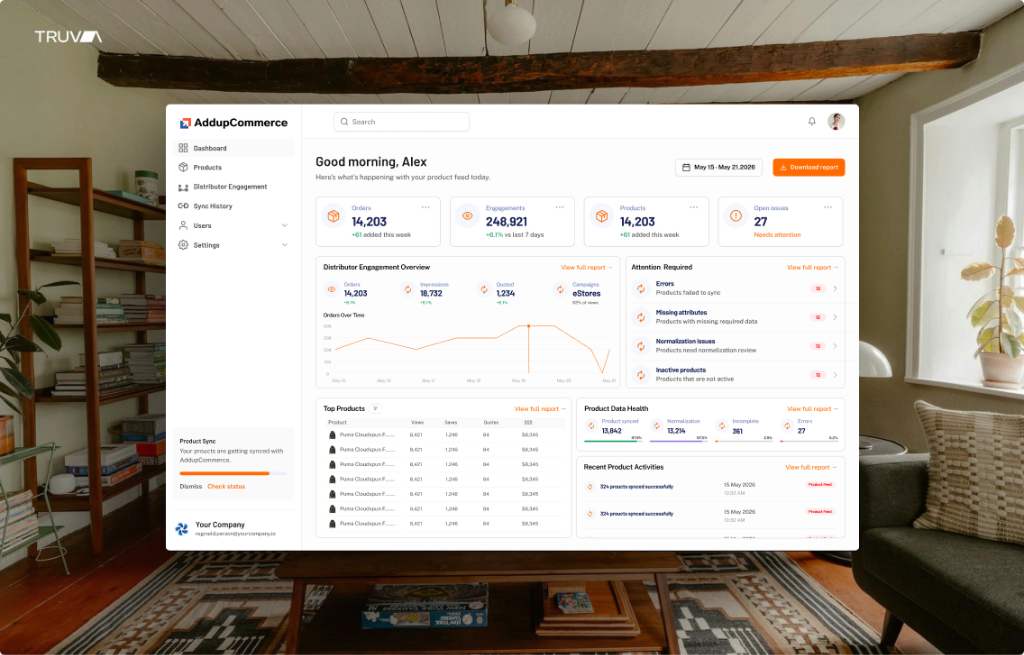This screenshot has width=1024, height=655.
Task: Click the Settings gear icon in sidebar
Action: pyautogui.click(x=183, y=245)
